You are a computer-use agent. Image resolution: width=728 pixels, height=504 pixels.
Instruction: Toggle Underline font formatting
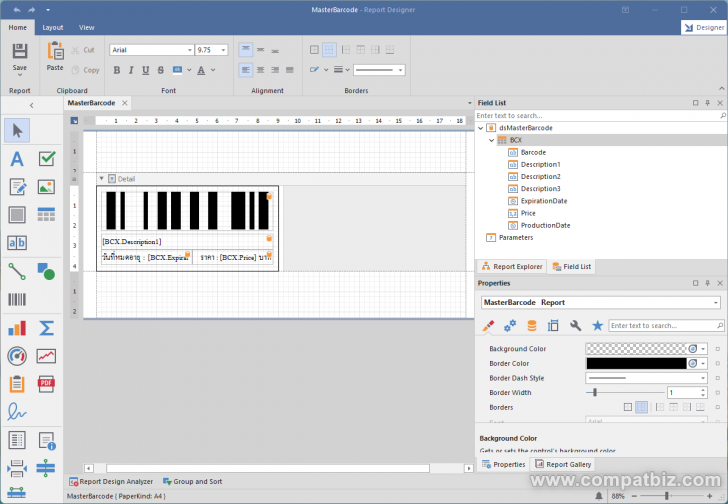145,70
